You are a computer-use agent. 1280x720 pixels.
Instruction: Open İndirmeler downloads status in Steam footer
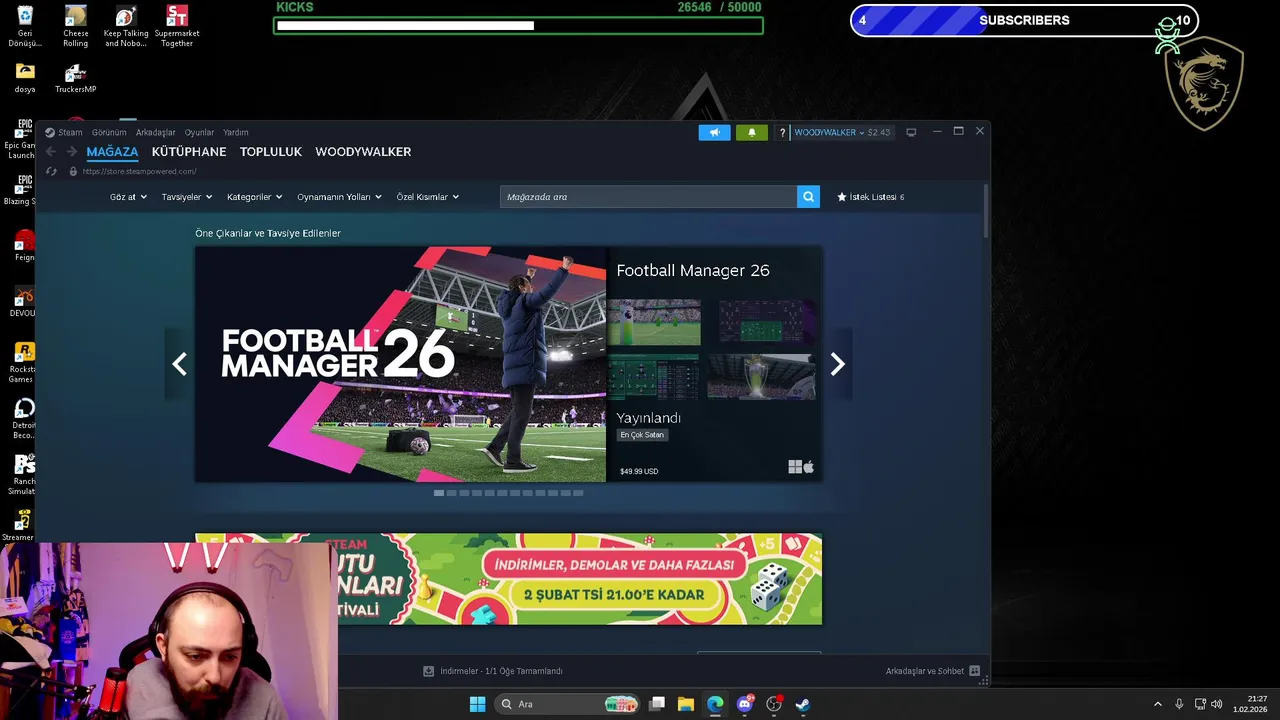click(493, 671)
